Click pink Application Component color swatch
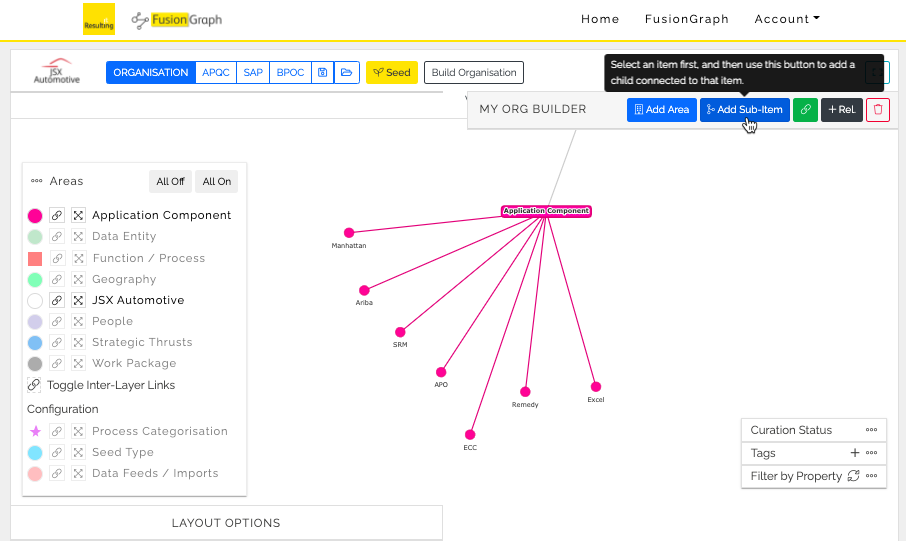 (x=35, y=216)
